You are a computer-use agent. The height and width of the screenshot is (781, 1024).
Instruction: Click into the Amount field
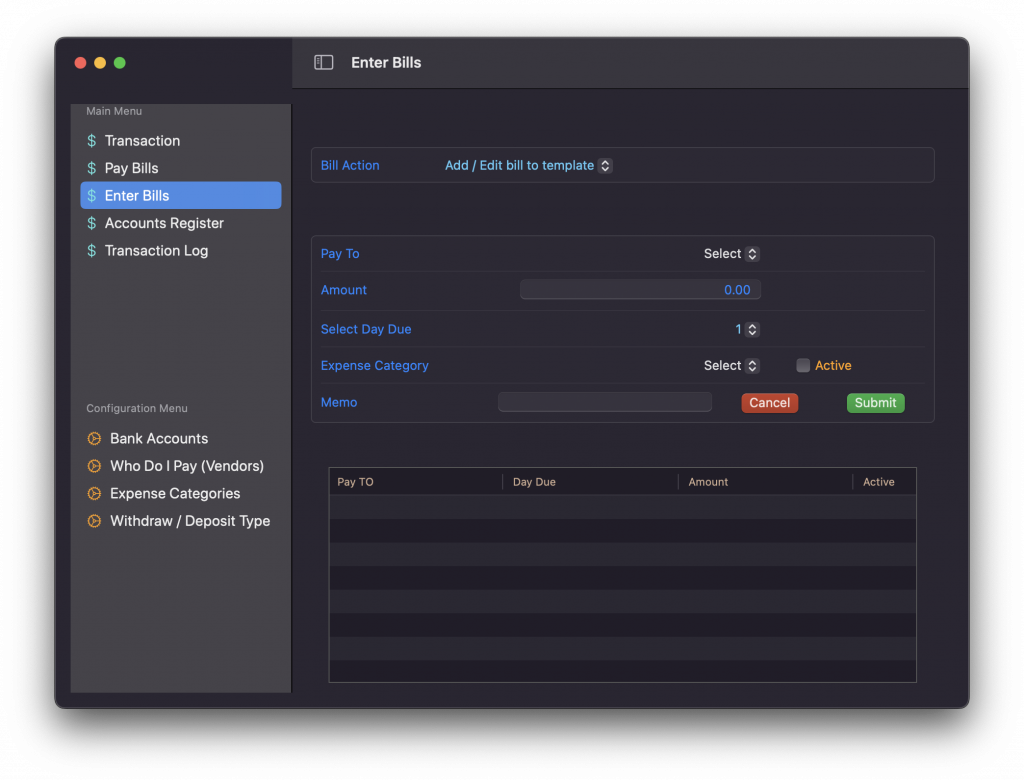pyautogui.click(x=640, y=290)
